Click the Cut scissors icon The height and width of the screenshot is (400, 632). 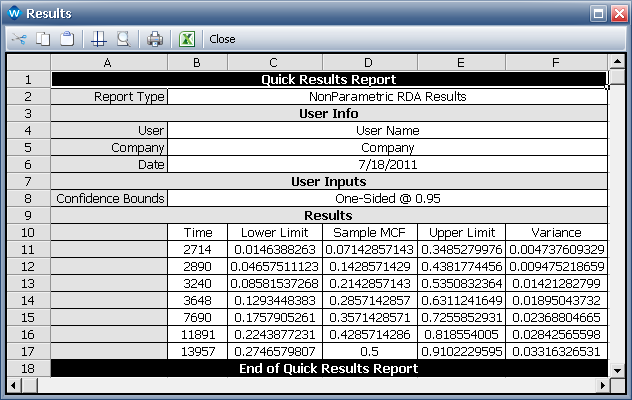point(19,40)
